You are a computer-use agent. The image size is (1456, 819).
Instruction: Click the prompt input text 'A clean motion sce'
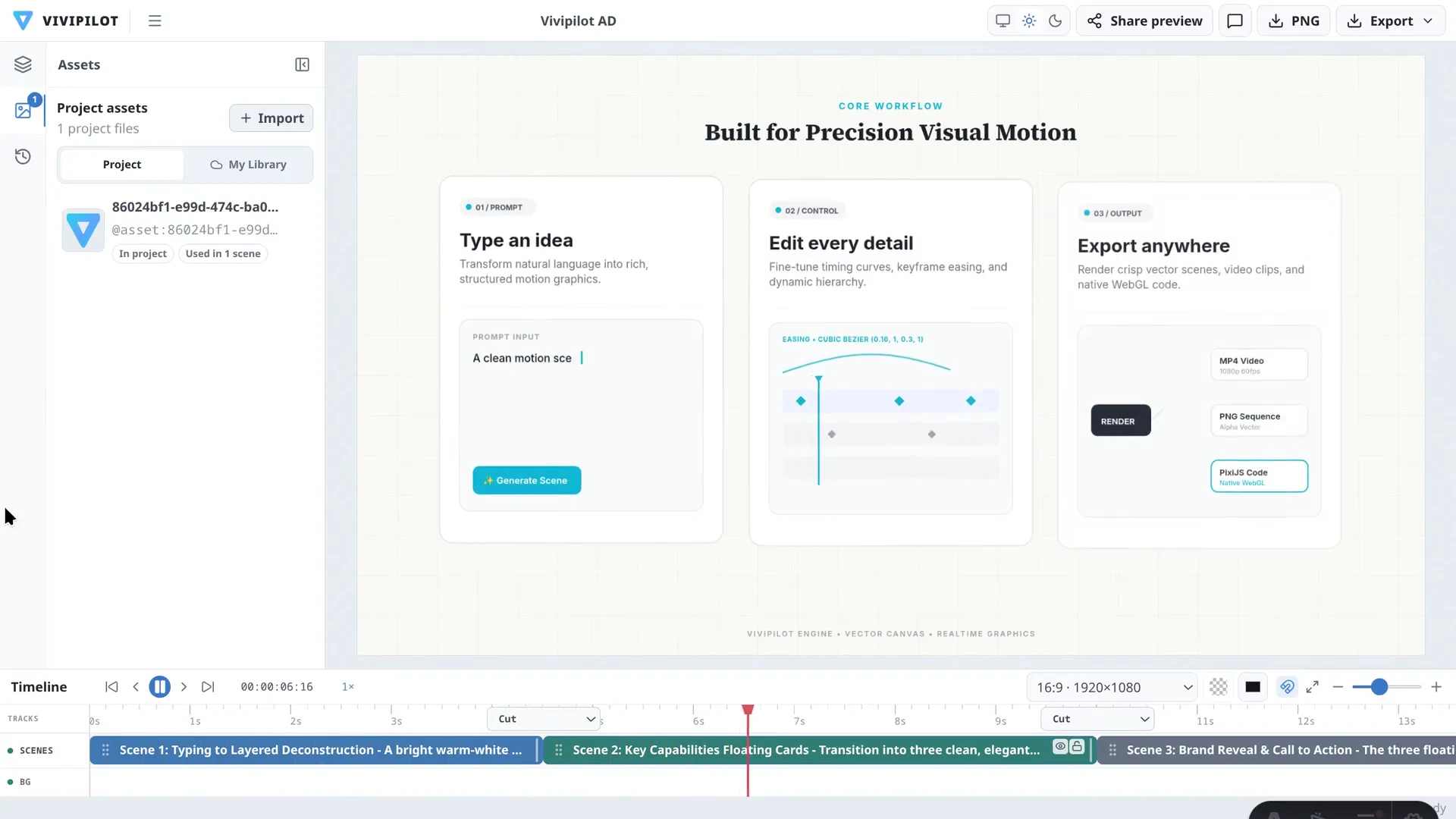click(522, 358)
